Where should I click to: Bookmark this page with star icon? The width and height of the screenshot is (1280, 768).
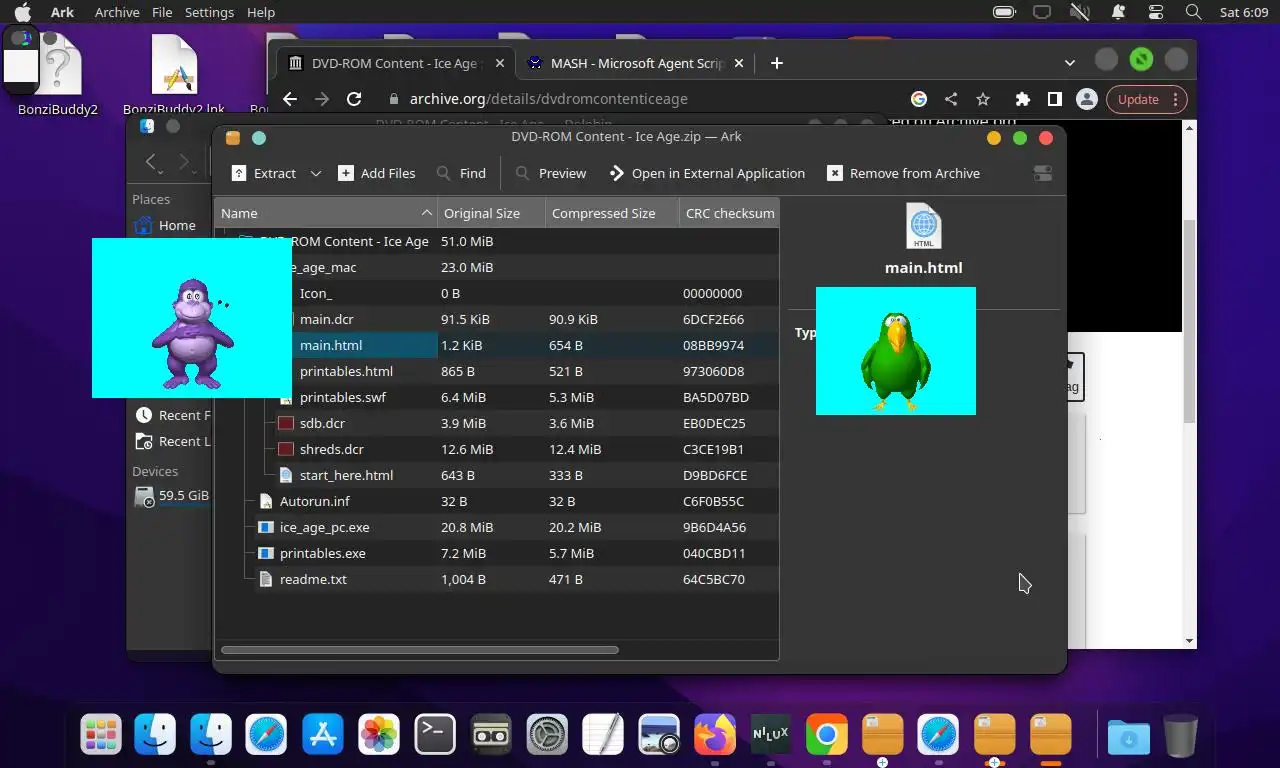pos(983,99)
